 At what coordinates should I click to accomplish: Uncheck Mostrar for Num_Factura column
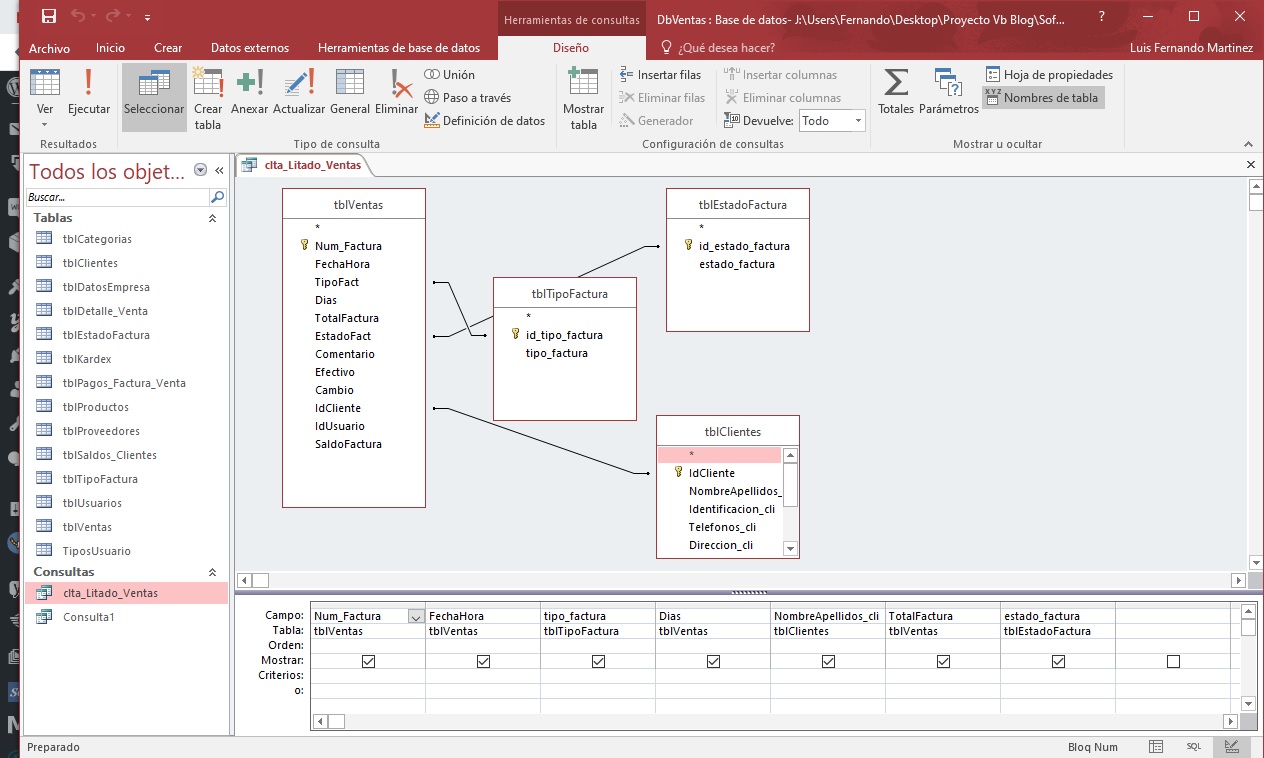tap(368, 661)
